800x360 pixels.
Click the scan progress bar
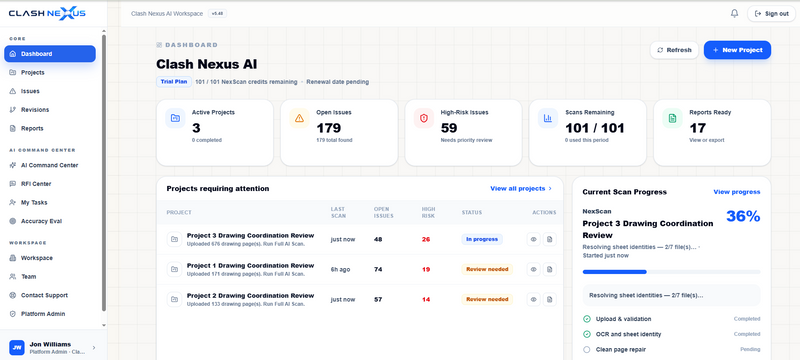pos(671,272)
